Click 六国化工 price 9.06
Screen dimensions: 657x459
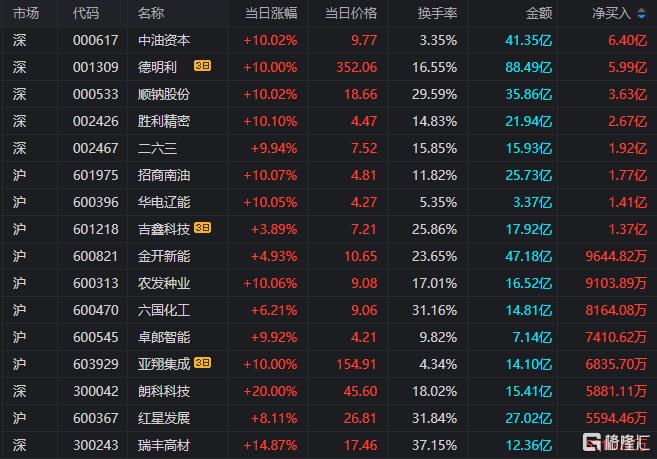click(x=363, y=309)
